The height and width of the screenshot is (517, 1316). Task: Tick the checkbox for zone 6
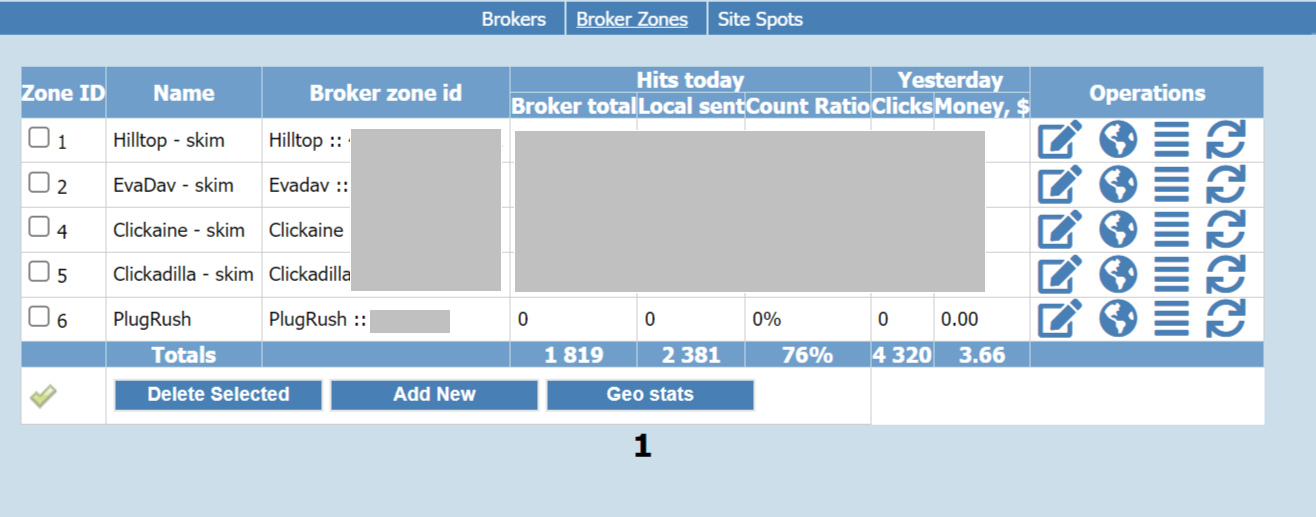39,316
